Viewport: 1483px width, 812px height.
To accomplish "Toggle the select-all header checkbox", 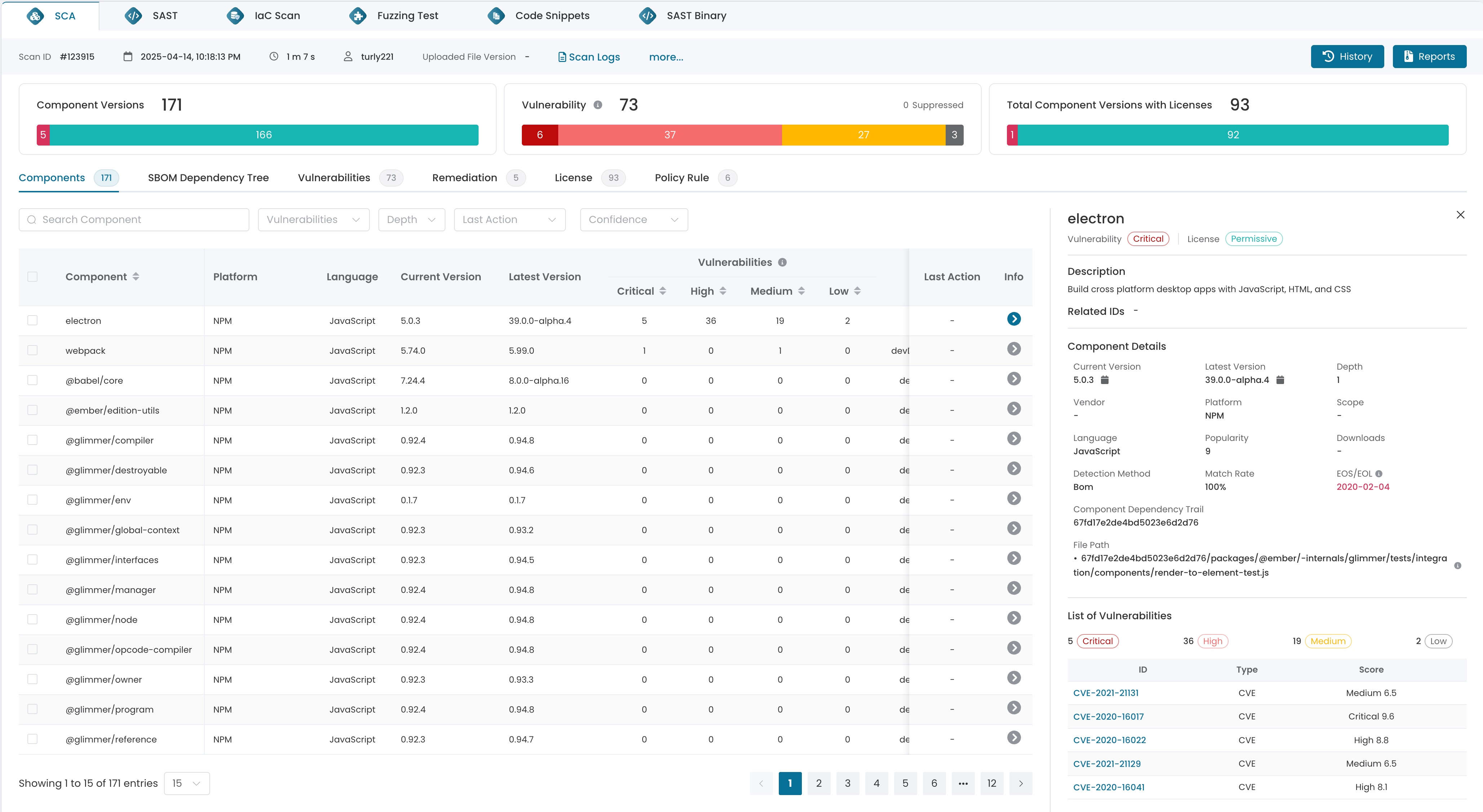I will point(32,277).
